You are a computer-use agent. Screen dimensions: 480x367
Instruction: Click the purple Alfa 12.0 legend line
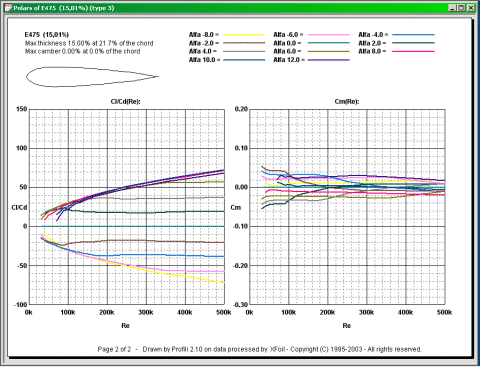(x=329, y=60)
